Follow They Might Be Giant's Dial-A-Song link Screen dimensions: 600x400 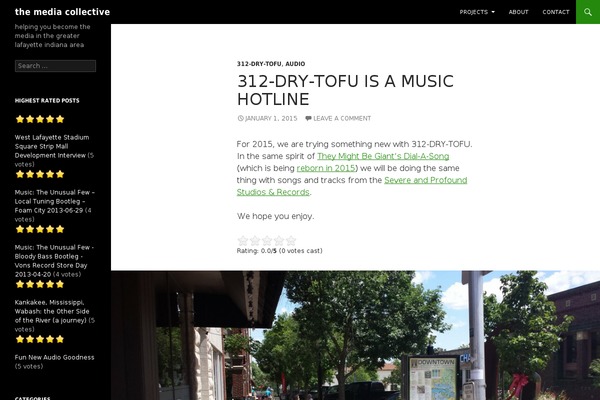(x=383, y=156)
